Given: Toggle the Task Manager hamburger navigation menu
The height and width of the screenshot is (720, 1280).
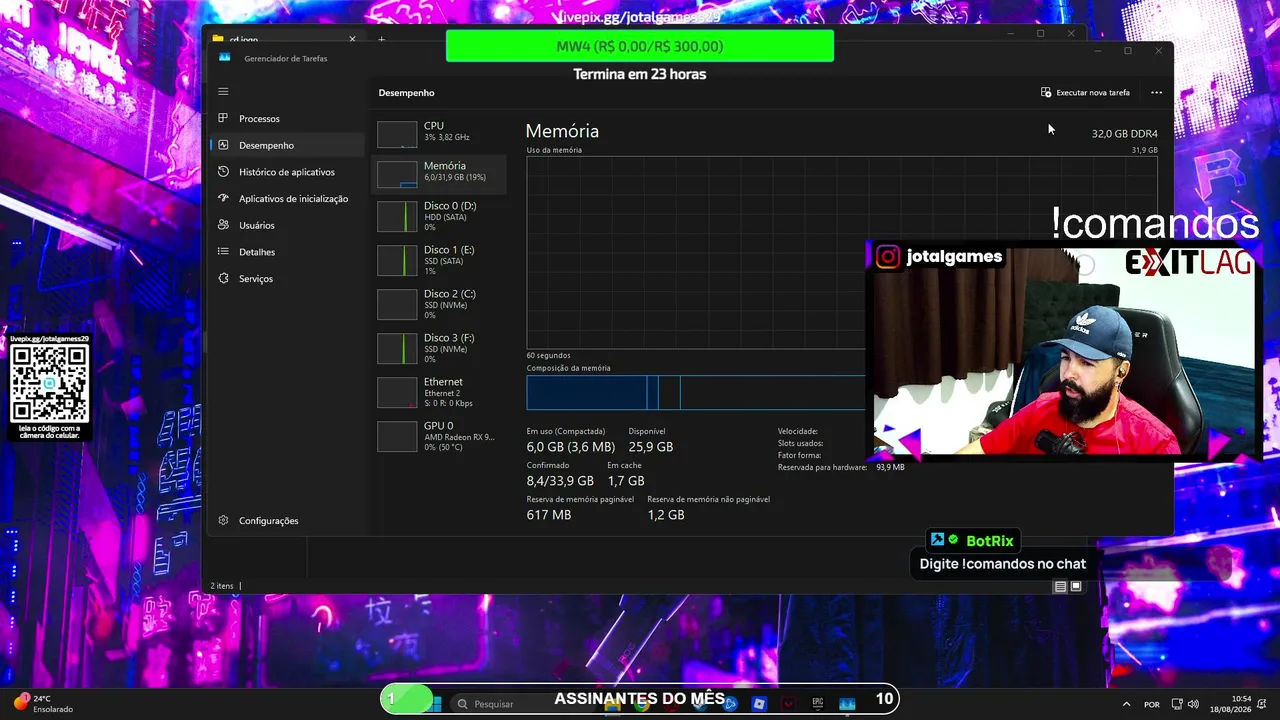Looking at the screenshot, I should pos(224,91).
